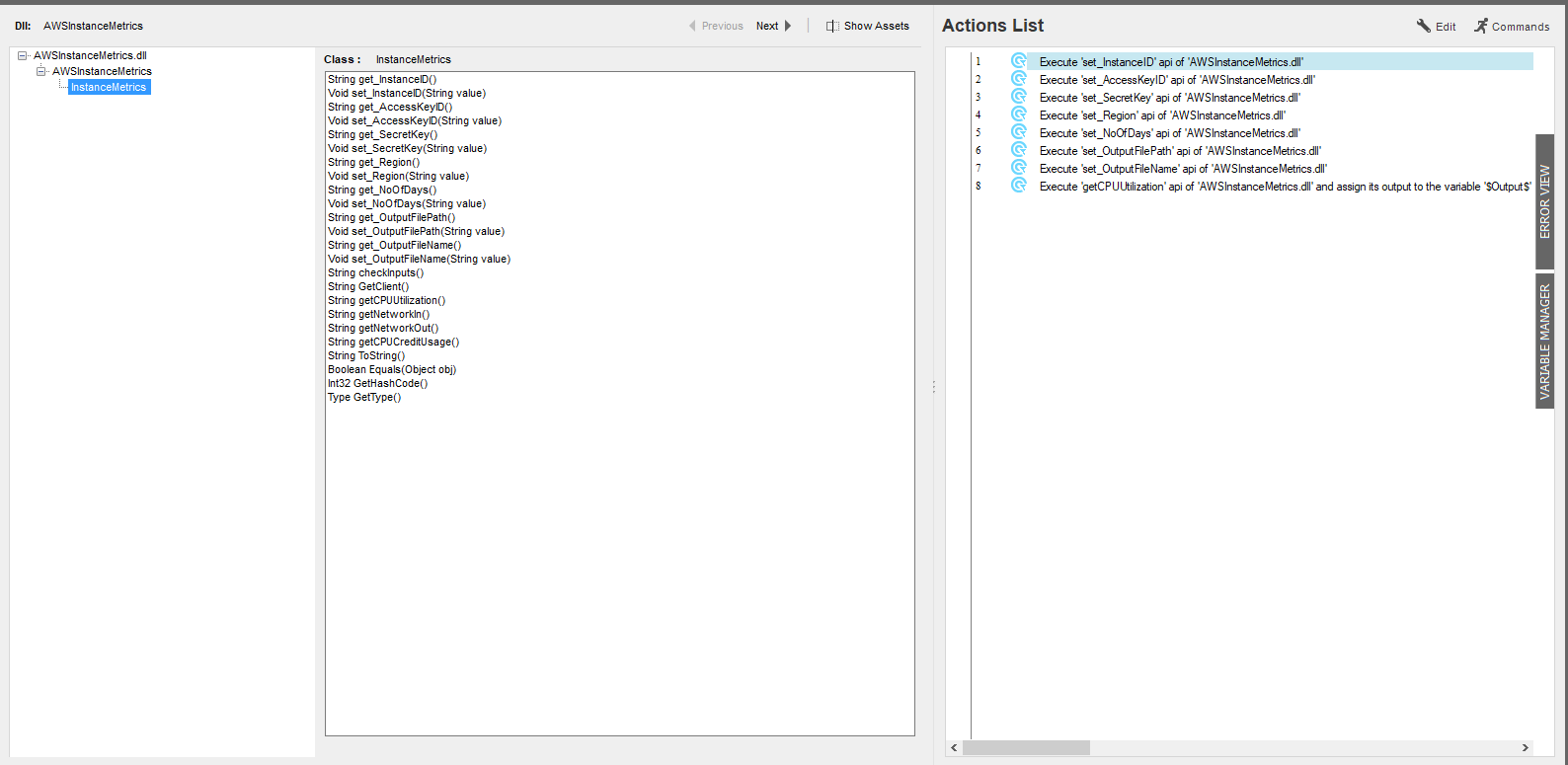Open the VARIABLE MANAGER side tab

pos(1544,342)
